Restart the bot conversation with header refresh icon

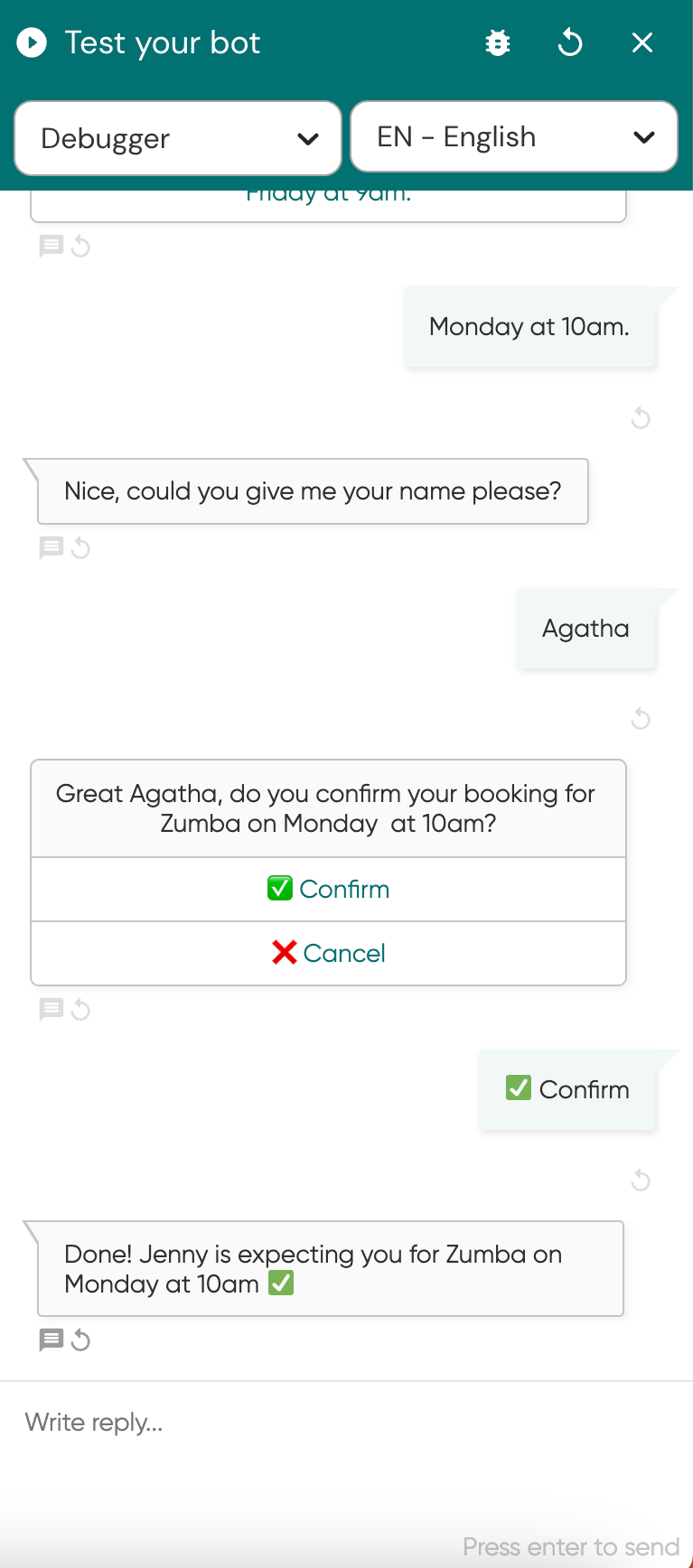tap(570, 42)
